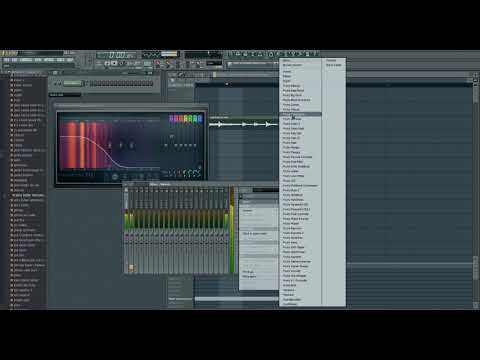
Task: Toggle the first step button in the step sequencer
Action: tap(91, 83)
